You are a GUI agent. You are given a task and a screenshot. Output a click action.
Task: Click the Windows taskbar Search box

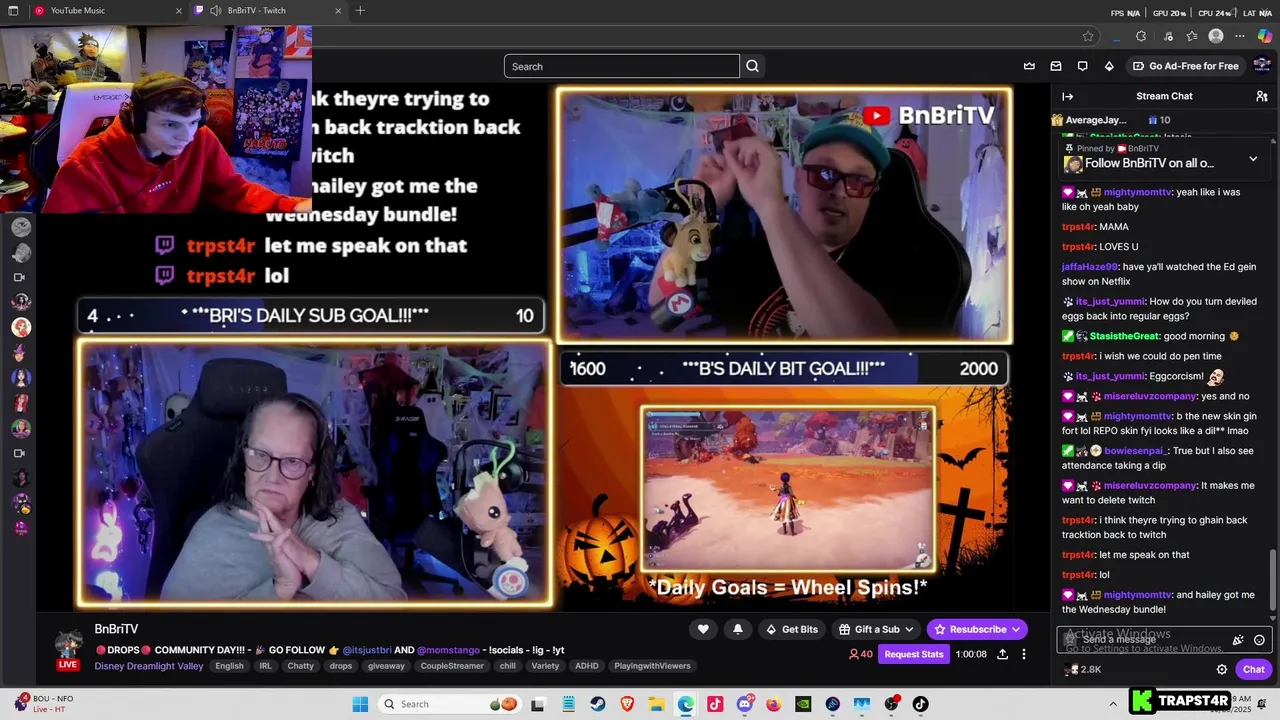[448, 704]
